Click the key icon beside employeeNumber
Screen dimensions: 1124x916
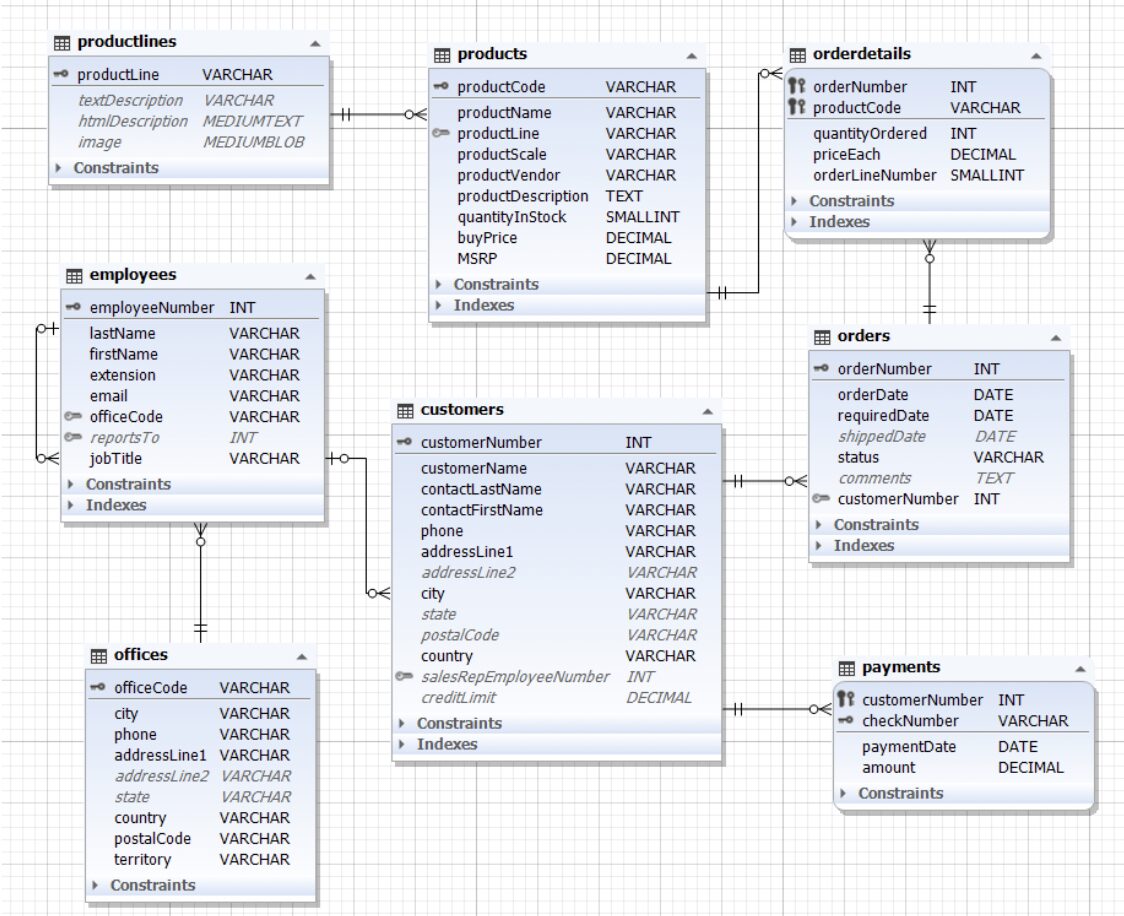(x=74, y=308)
